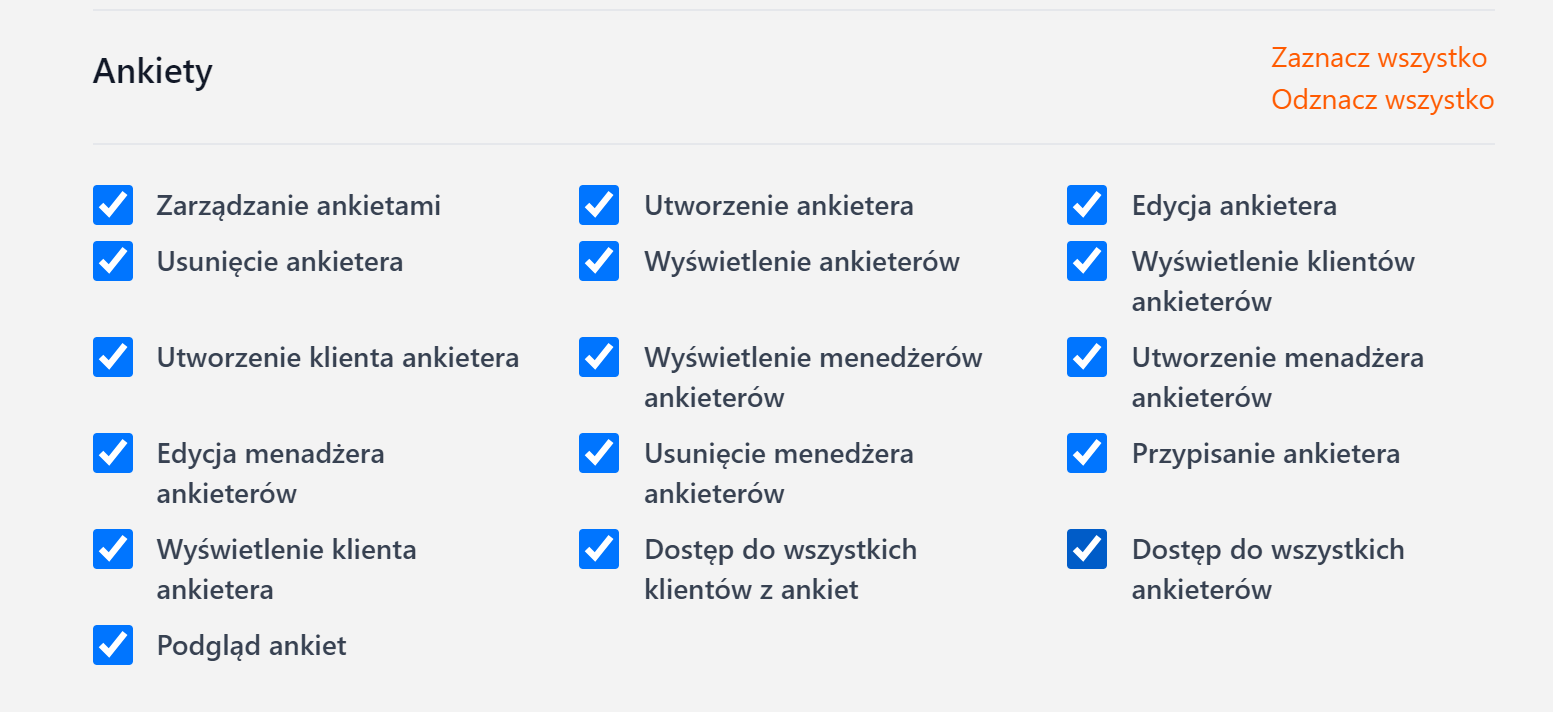
Task: Toggle 'Wyświetlenie klienta ankietera' checkbox
Action: coord(113,549)
